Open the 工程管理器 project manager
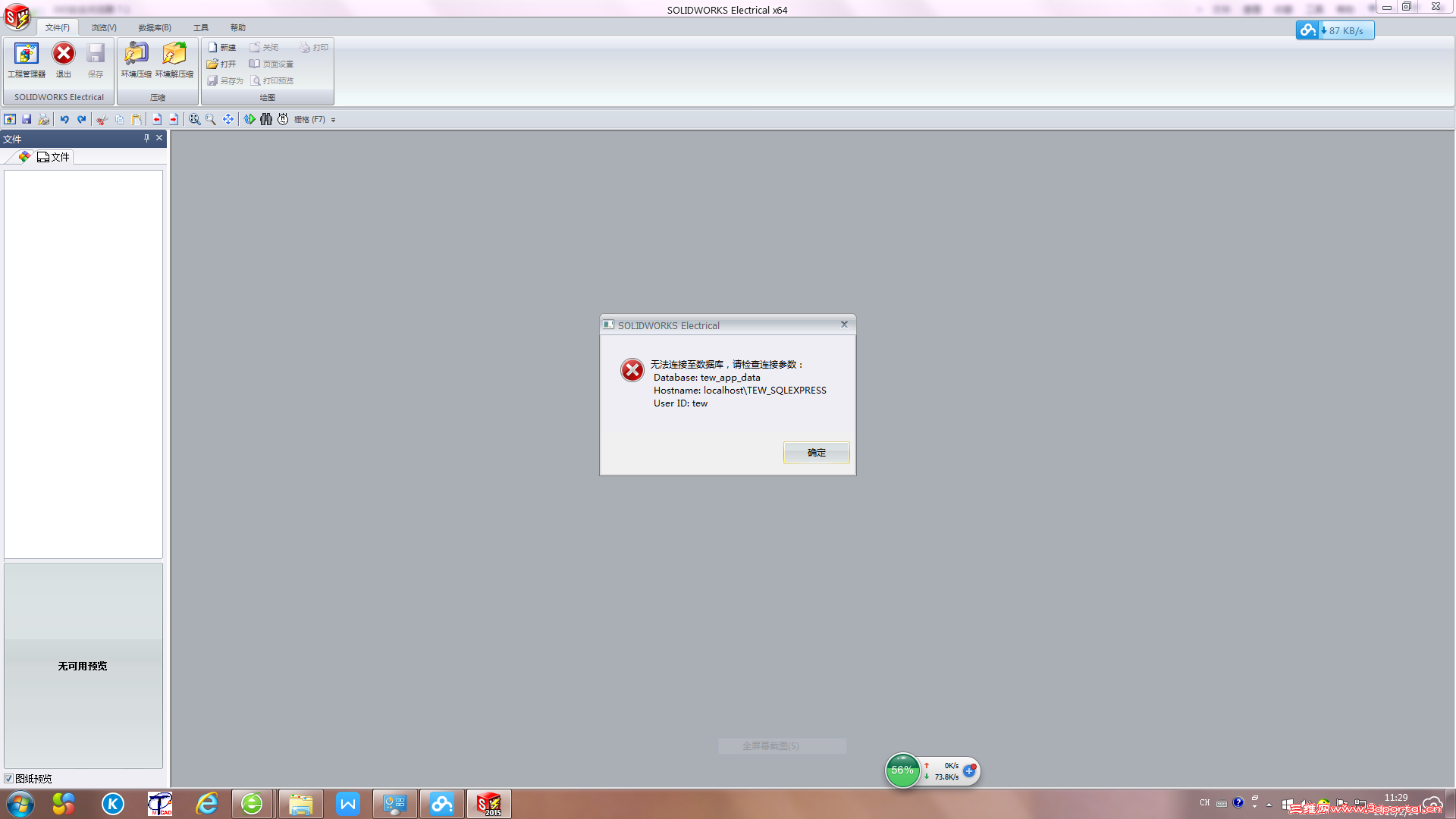Image resolution: width=1456 pixels, height=819 pixels. point(27,61)
